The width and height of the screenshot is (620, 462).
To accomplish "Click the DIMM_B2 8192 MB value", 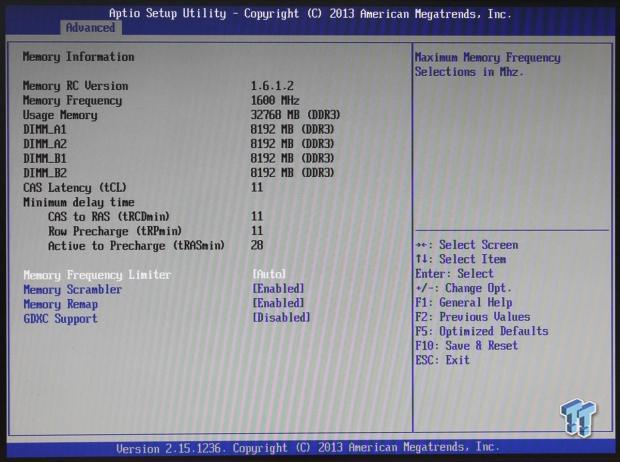I will [x=292, y=173].
